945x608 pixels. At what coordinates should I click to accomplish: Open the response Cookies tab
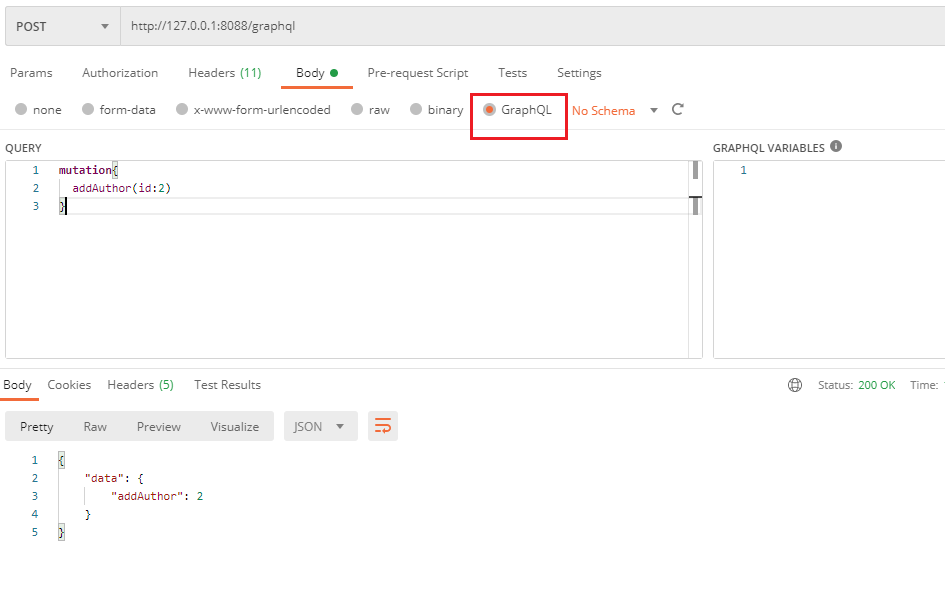coord(69,385)
